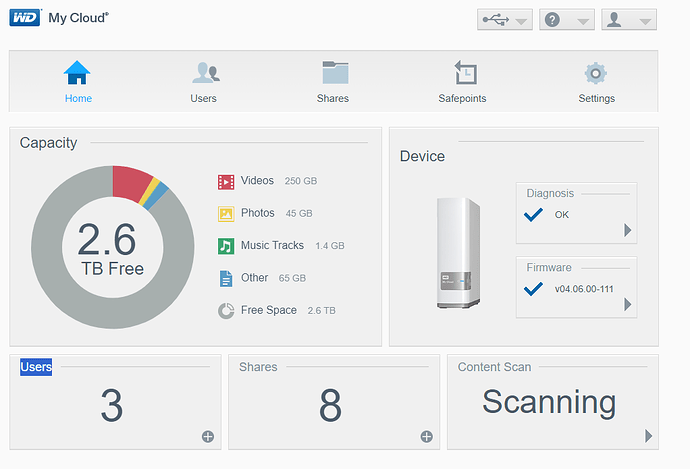Click the My Cloud title text
The image size is (690, 469).
pos(78,18)
